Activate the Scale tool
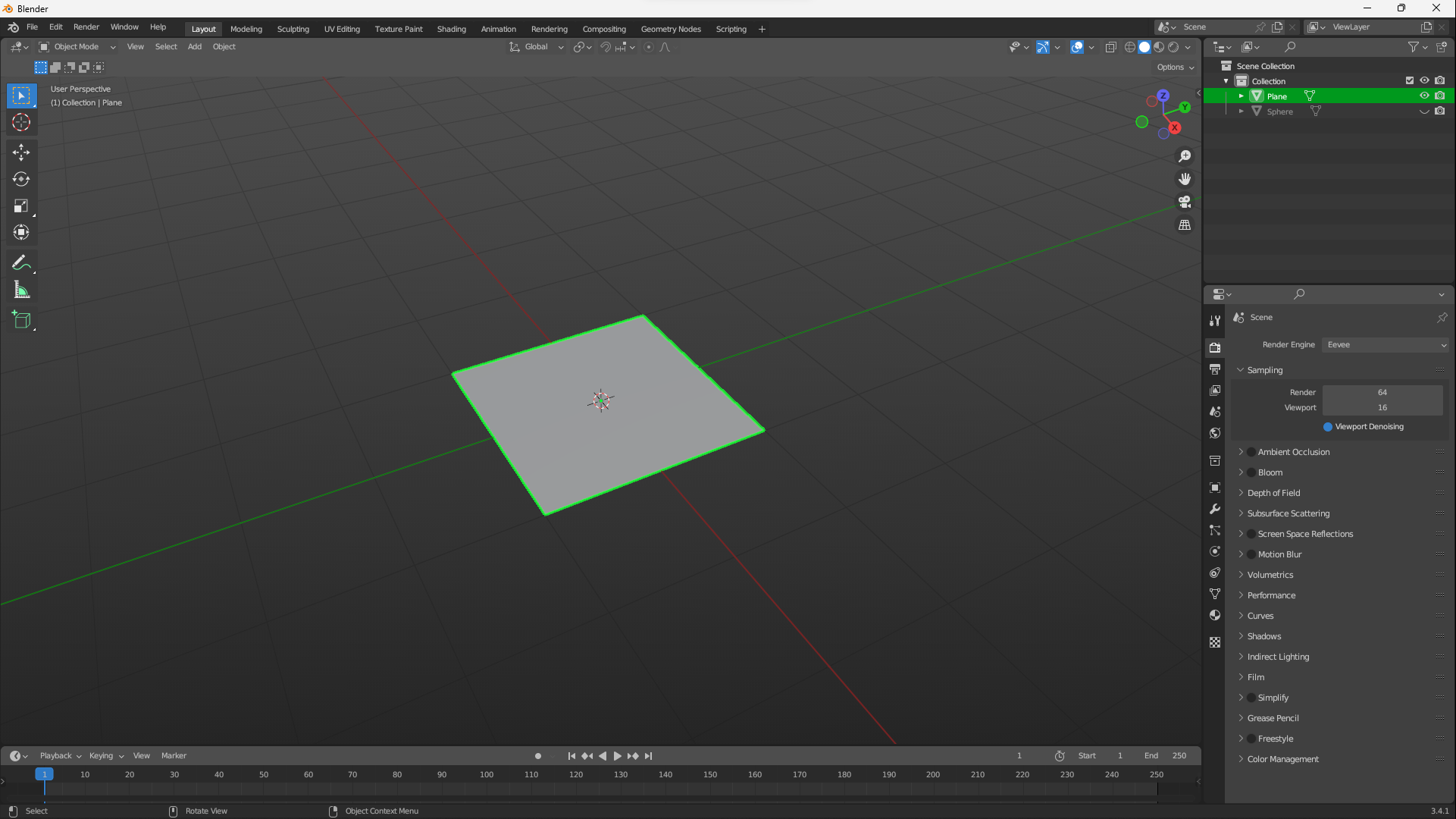Screen dimensions: 1456x819 (x=21, y=206)
